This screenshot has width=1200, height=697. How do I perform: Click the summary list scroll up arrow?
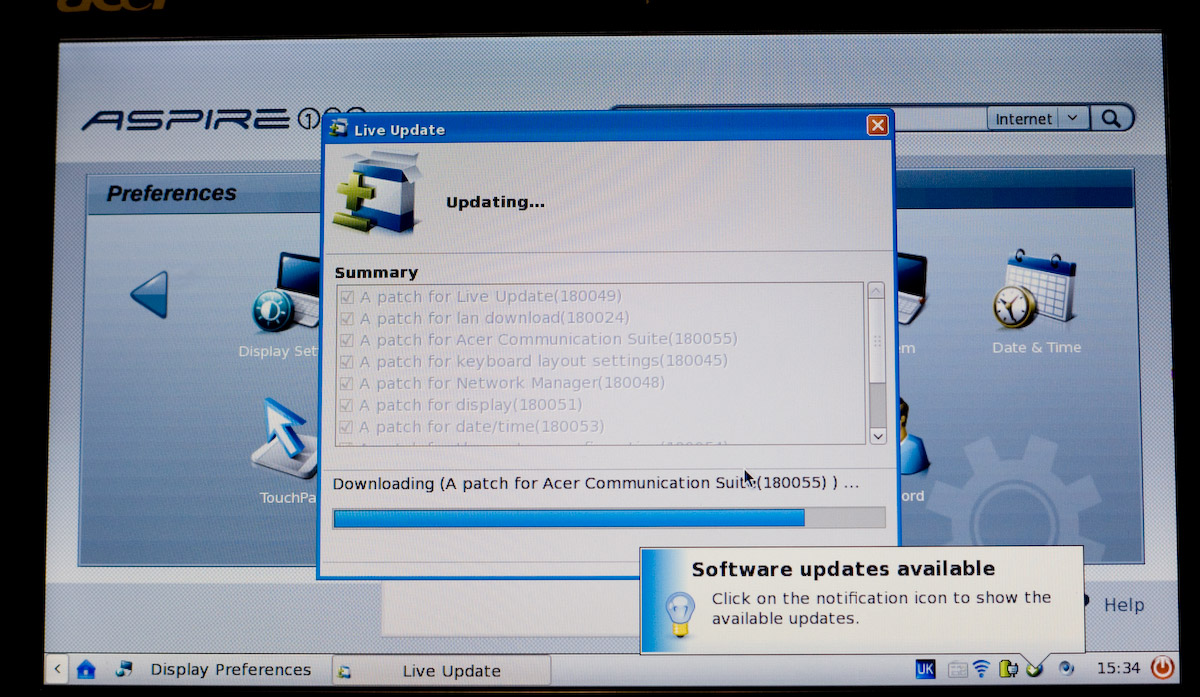(877, 291)
